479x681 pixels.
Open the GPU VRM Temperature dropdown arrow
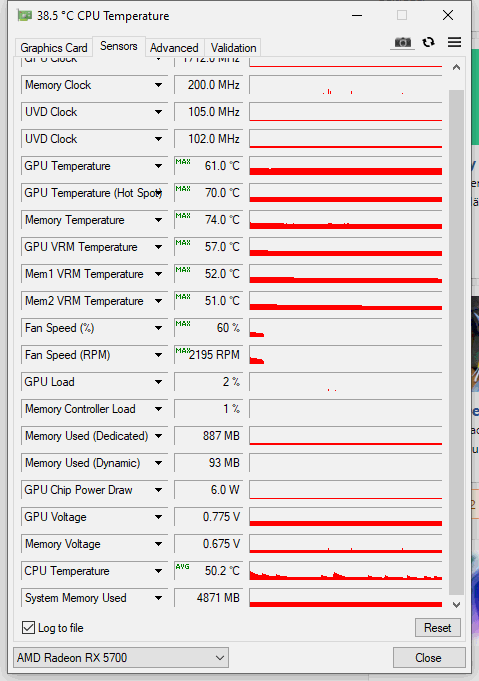coord(159,247)
